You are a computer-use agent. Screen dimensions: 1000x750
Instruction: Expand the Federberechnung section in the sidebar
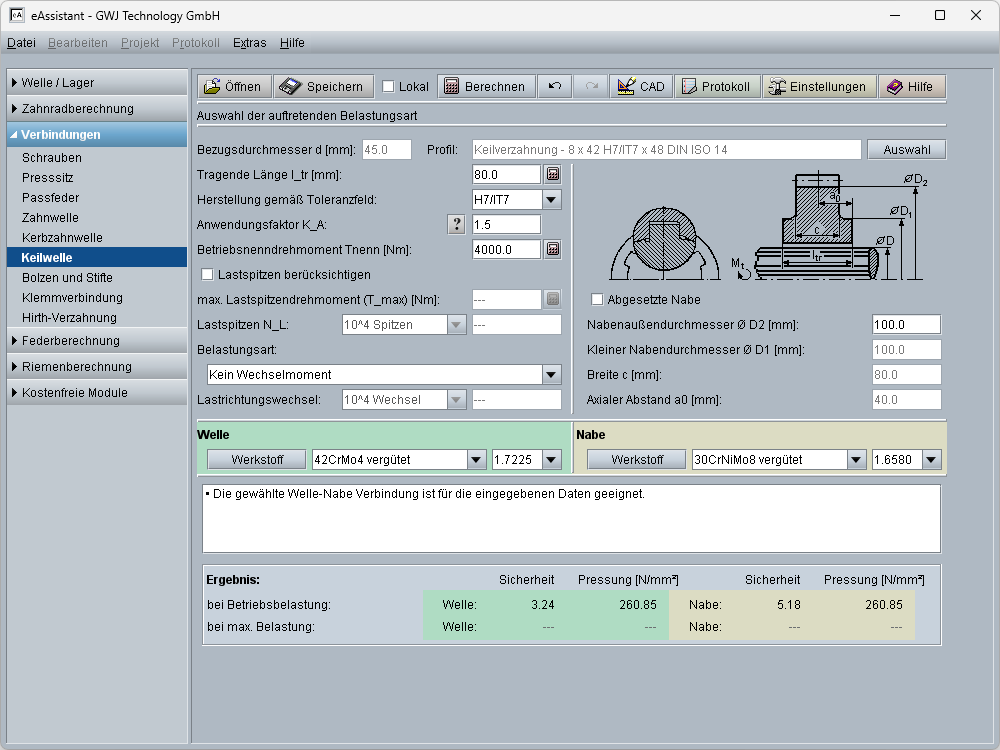click(70, 341)
